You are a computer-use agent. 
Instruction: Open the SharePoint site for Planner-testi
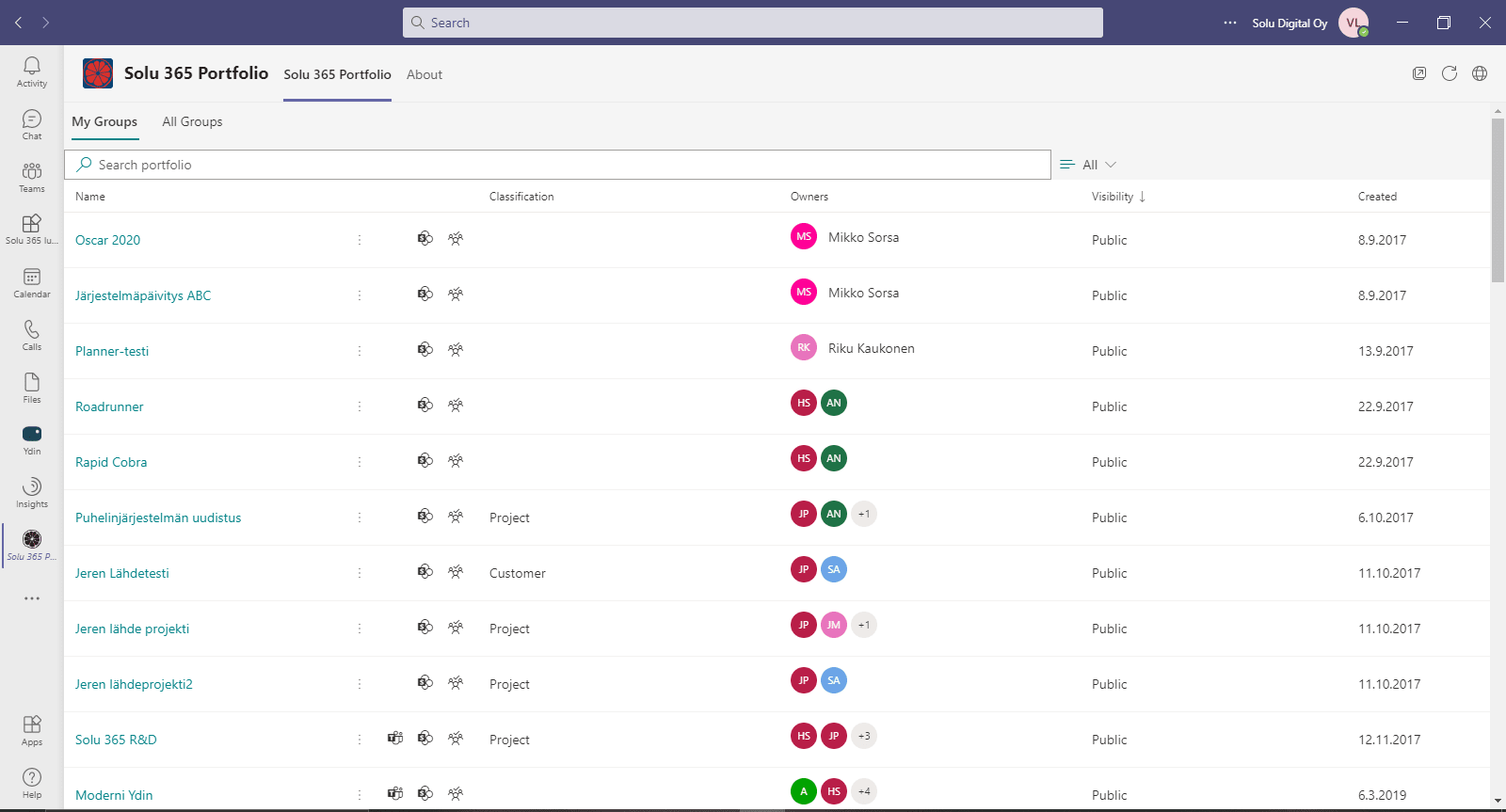(425, 350)
